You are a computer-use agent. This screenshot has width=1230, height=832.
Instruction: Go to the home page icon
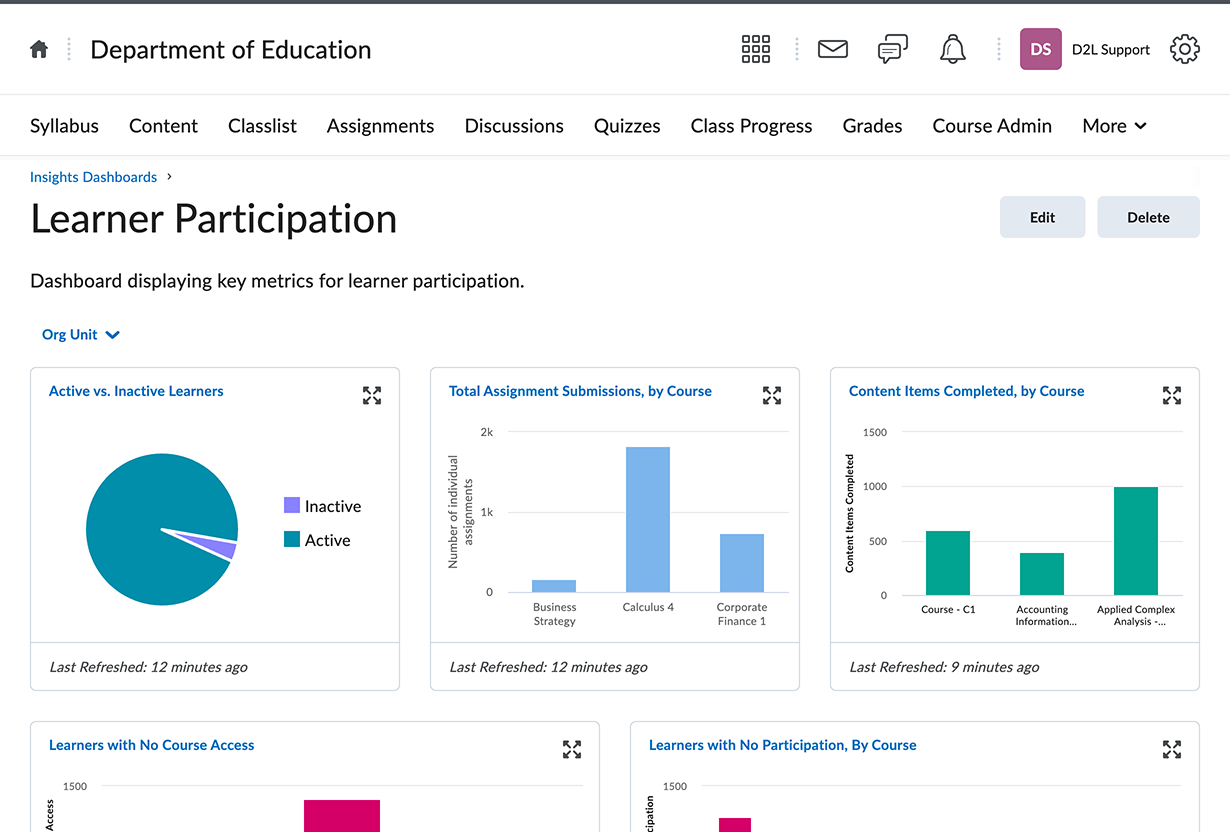pyautogui.click(x=39, y=49)
